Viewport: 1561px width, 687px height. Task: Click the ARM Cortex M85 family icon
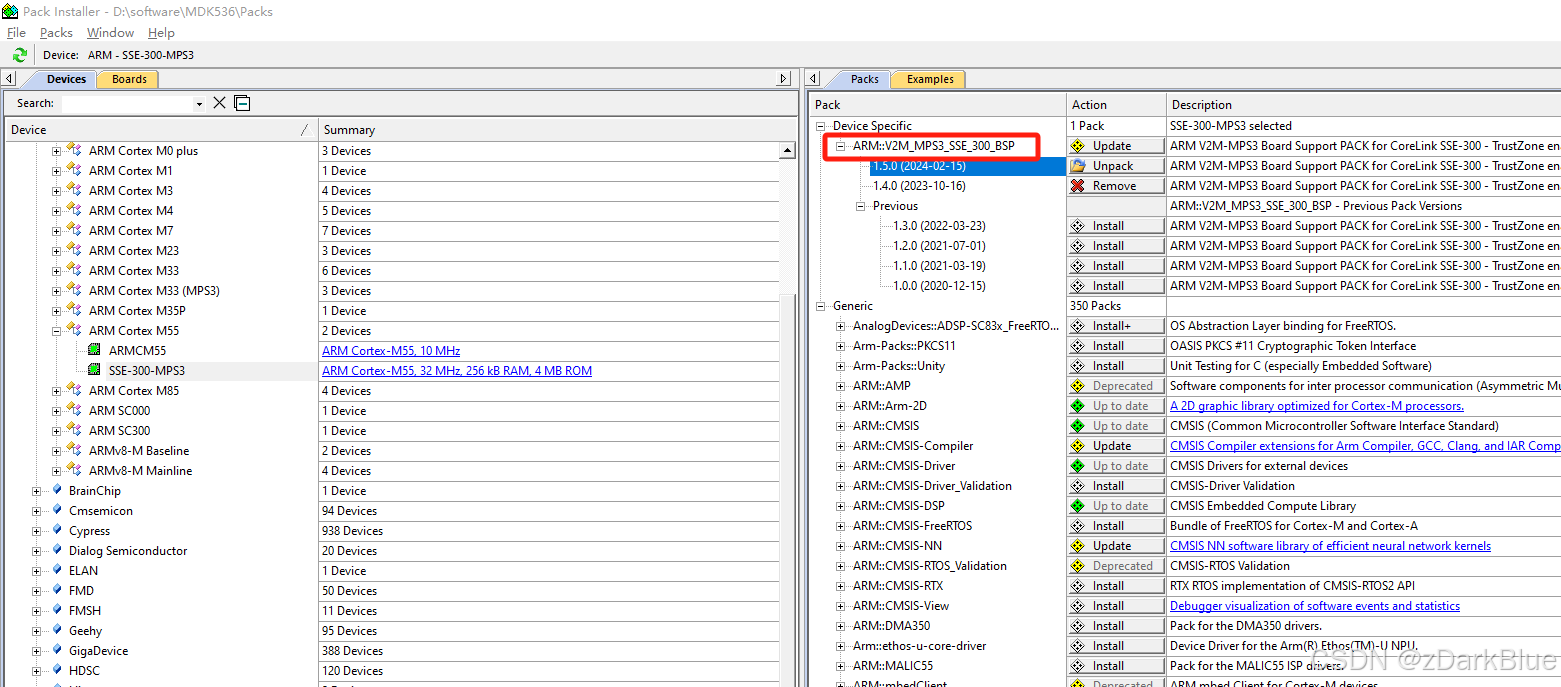click(x=74, y=390)
